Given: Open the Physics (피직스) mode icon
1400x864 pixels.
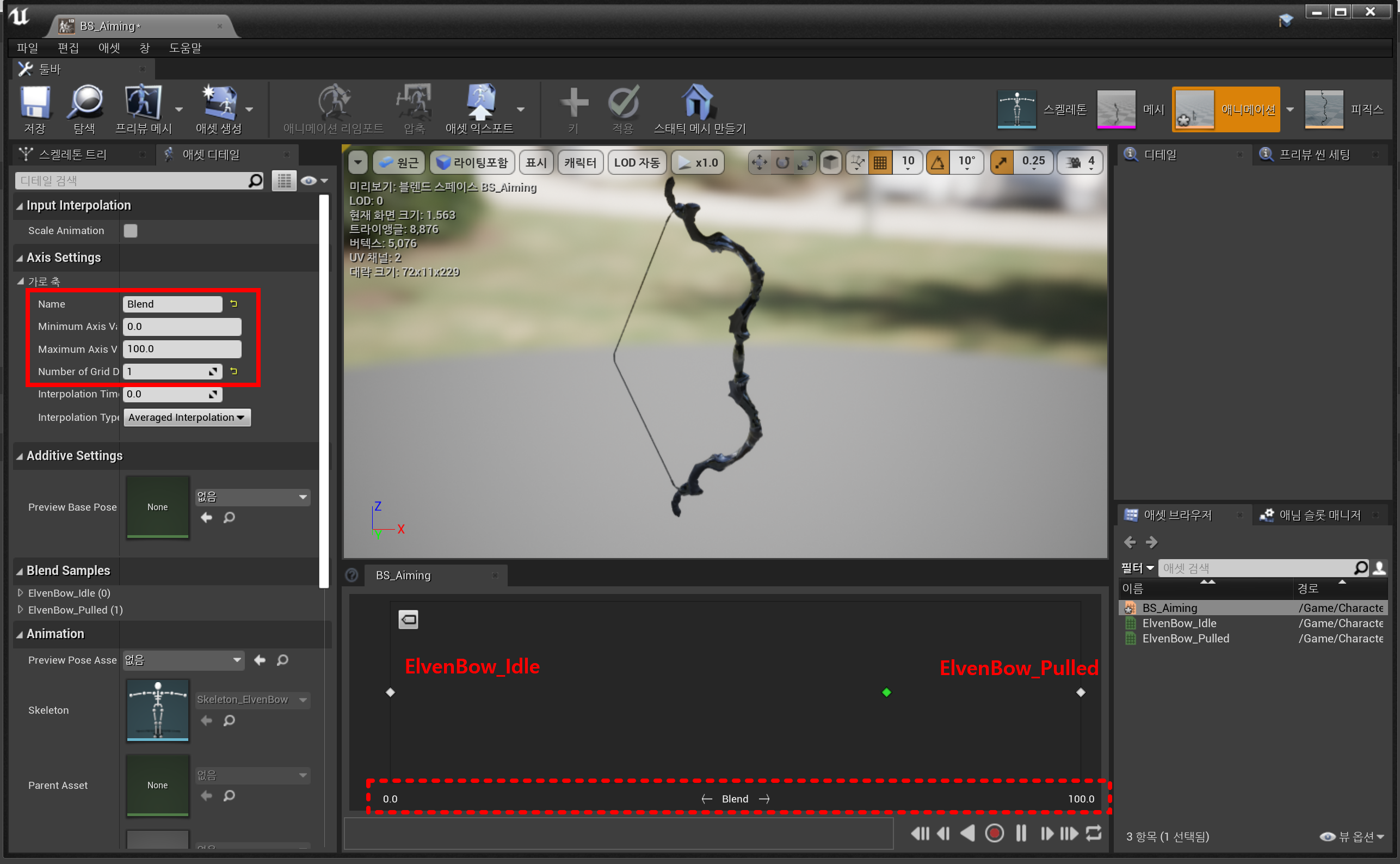Looking at the screenshot, I should 1323,108.
